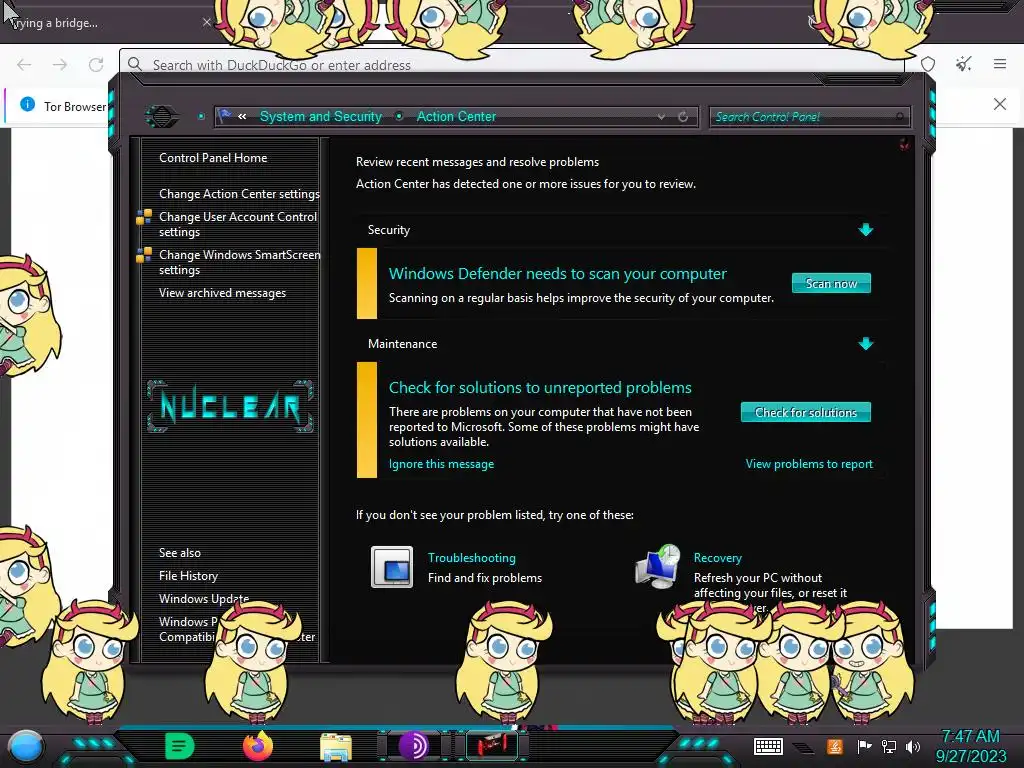Click Tor Browser shield security icon
Screen dimensions: 1024x768
coord(928,64)
